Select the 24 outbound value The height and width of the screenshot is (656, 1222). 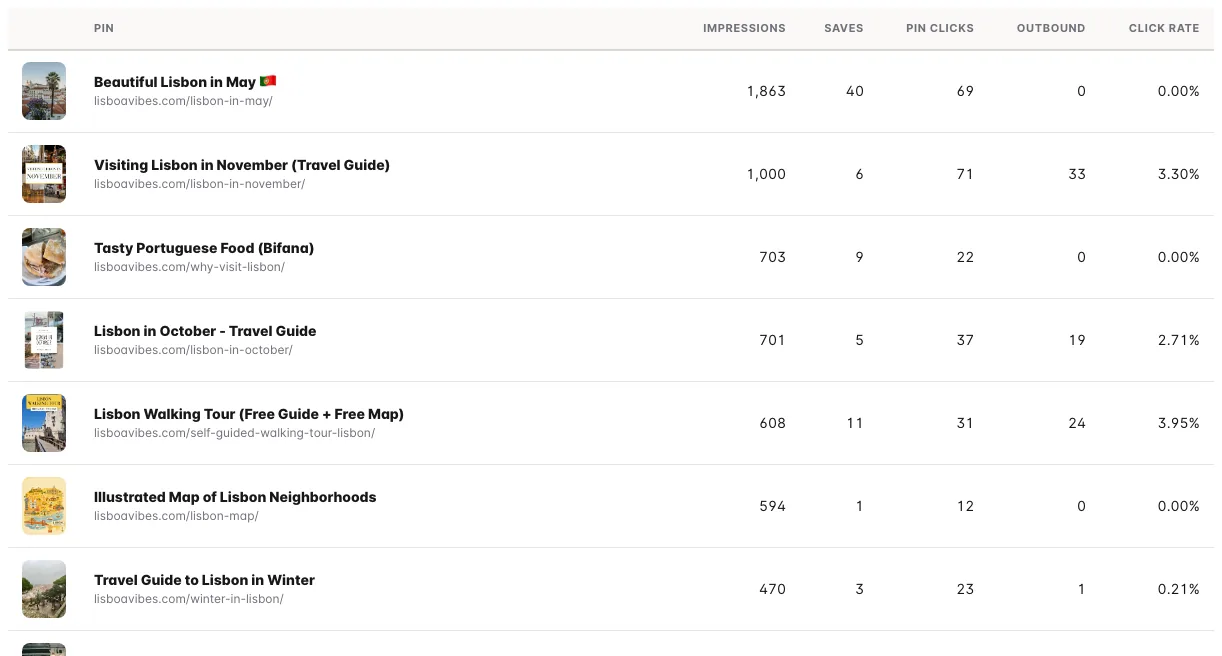point(1077,423)
